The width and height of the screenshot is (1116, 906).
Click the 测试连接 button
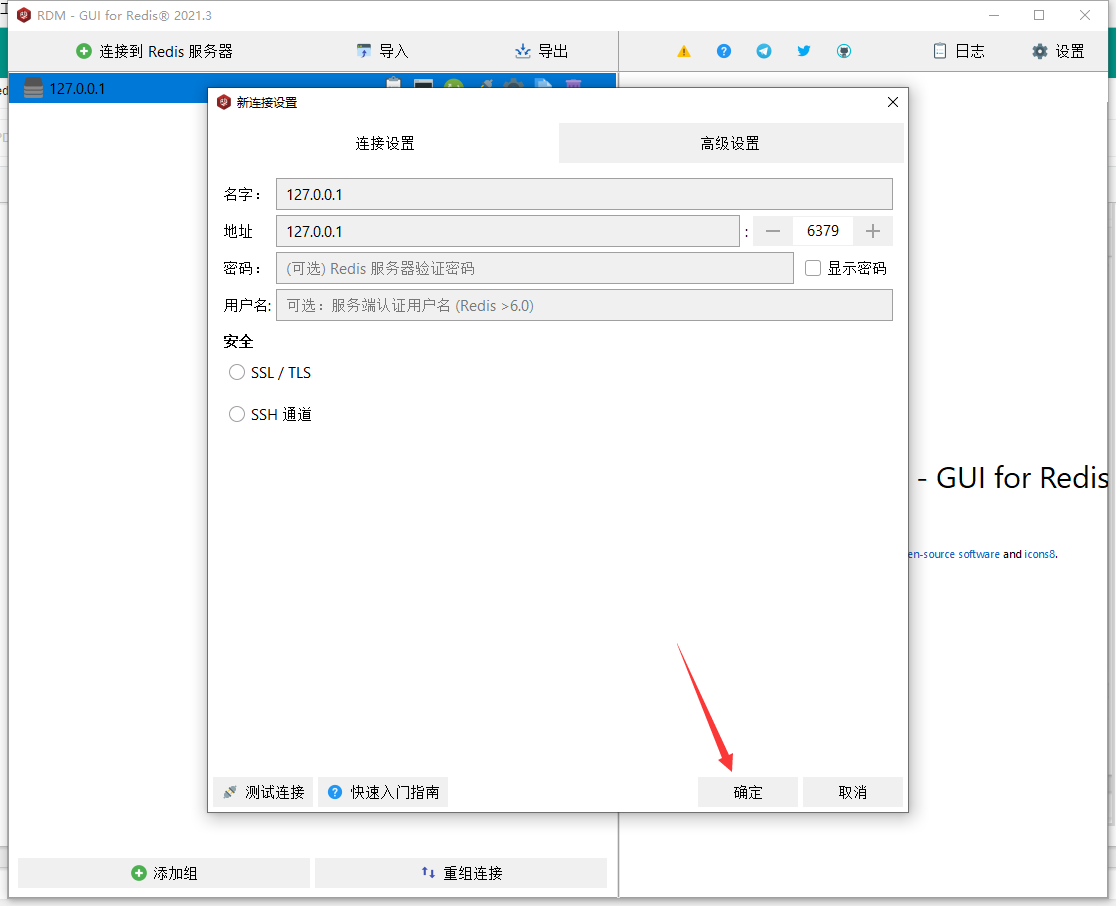click(264, 792)
